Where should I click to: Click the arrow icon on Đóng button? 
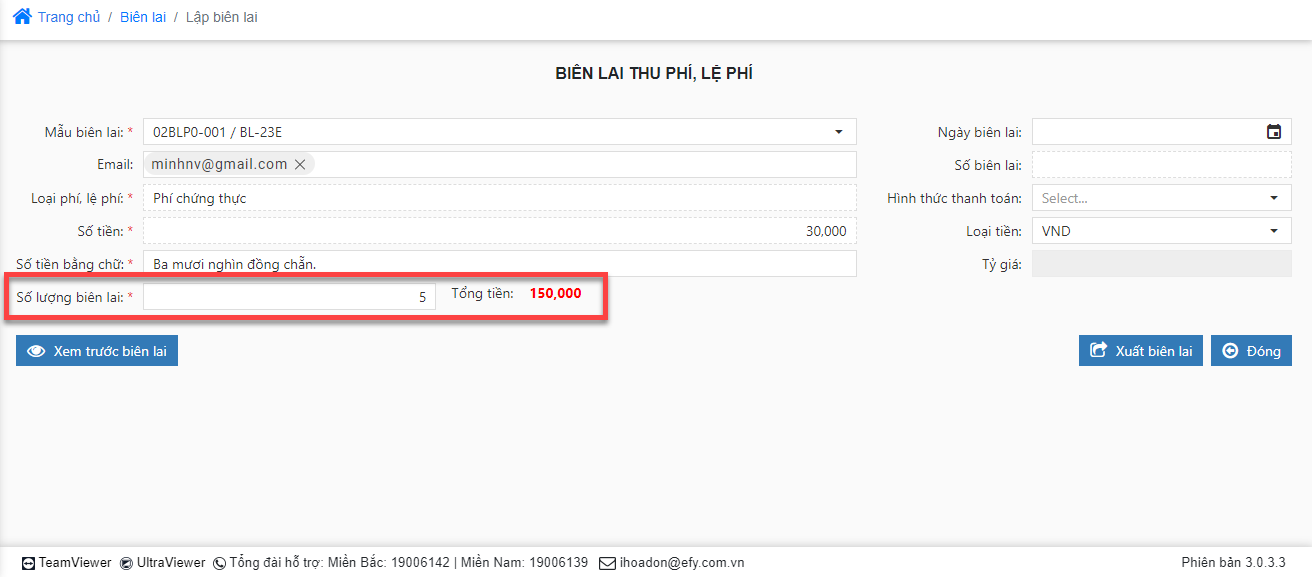pos(1230,351)
